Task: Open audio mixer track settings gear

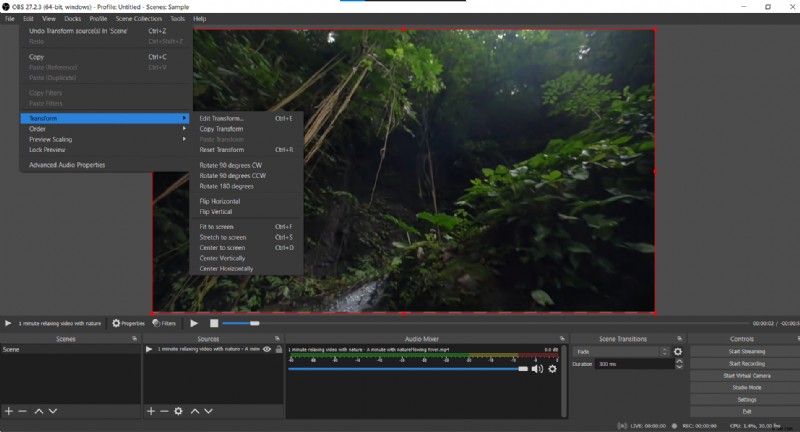Action: click(x=552, y=369)
